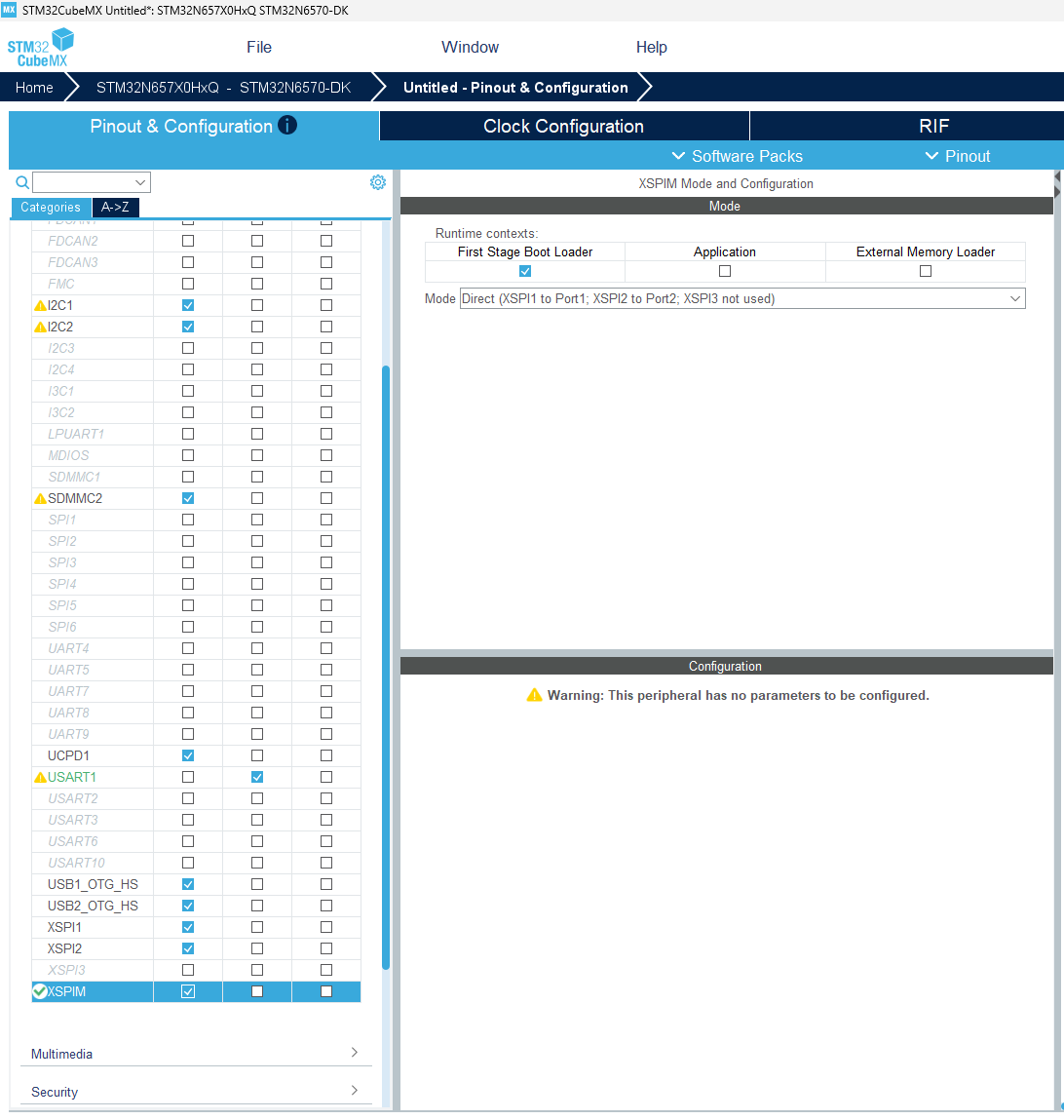Toggle First Stage Boot Loader runtime context checkbox

click(525, 271)
